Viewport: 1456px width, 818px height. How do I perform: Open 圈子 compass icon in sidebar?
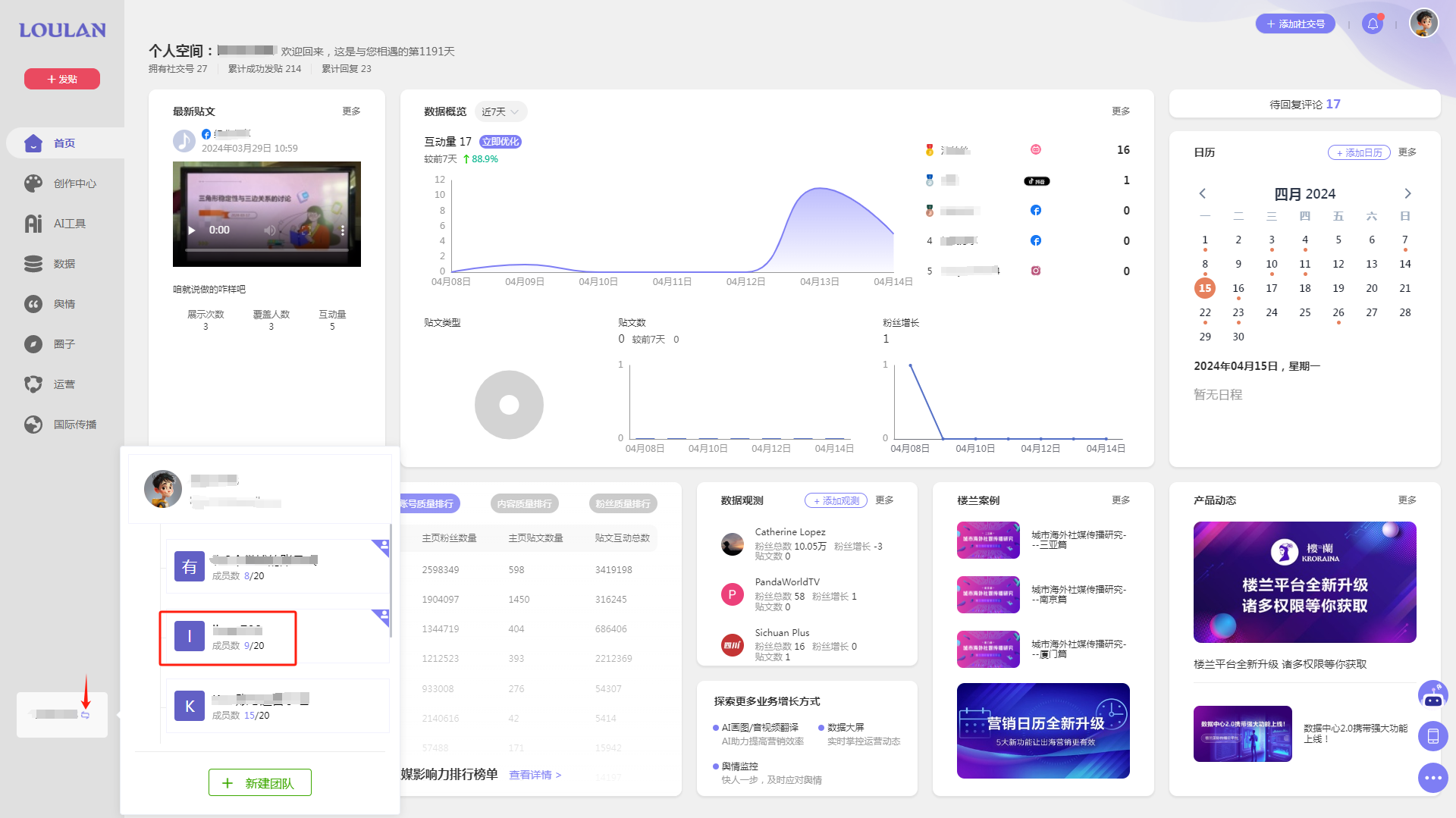pos(33,344)
